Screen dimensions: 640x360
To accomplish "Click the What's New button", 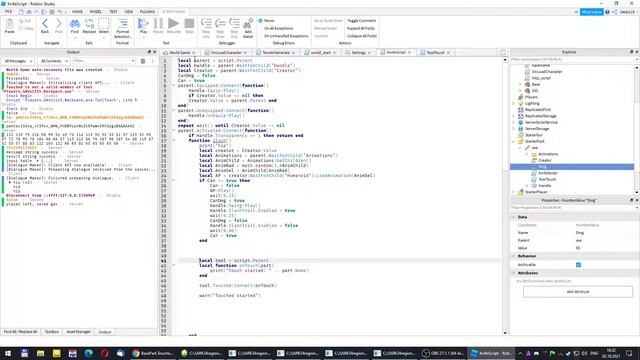I will tap(591, 12).
